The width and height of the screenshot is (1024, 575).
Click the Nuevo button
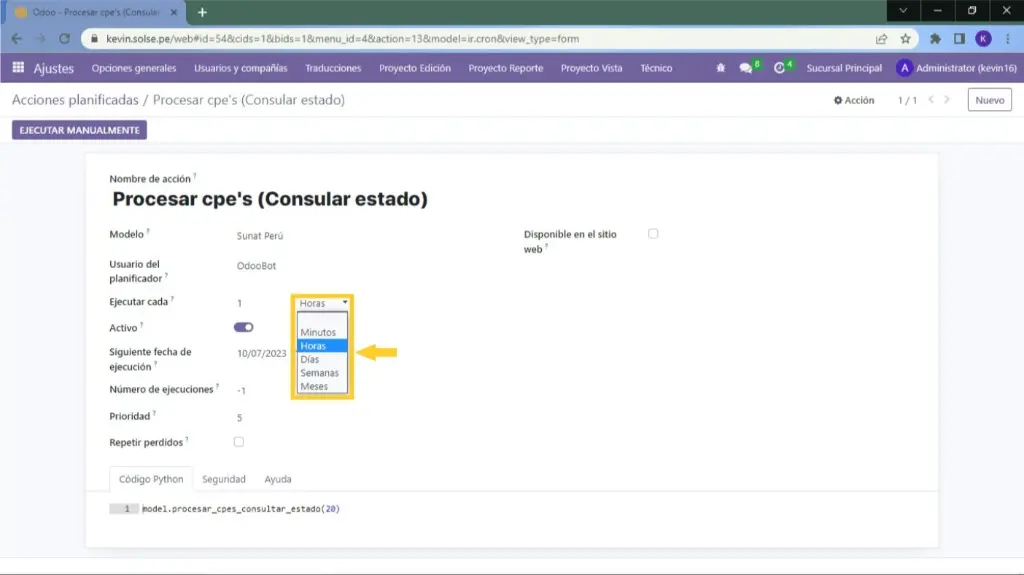989,100
